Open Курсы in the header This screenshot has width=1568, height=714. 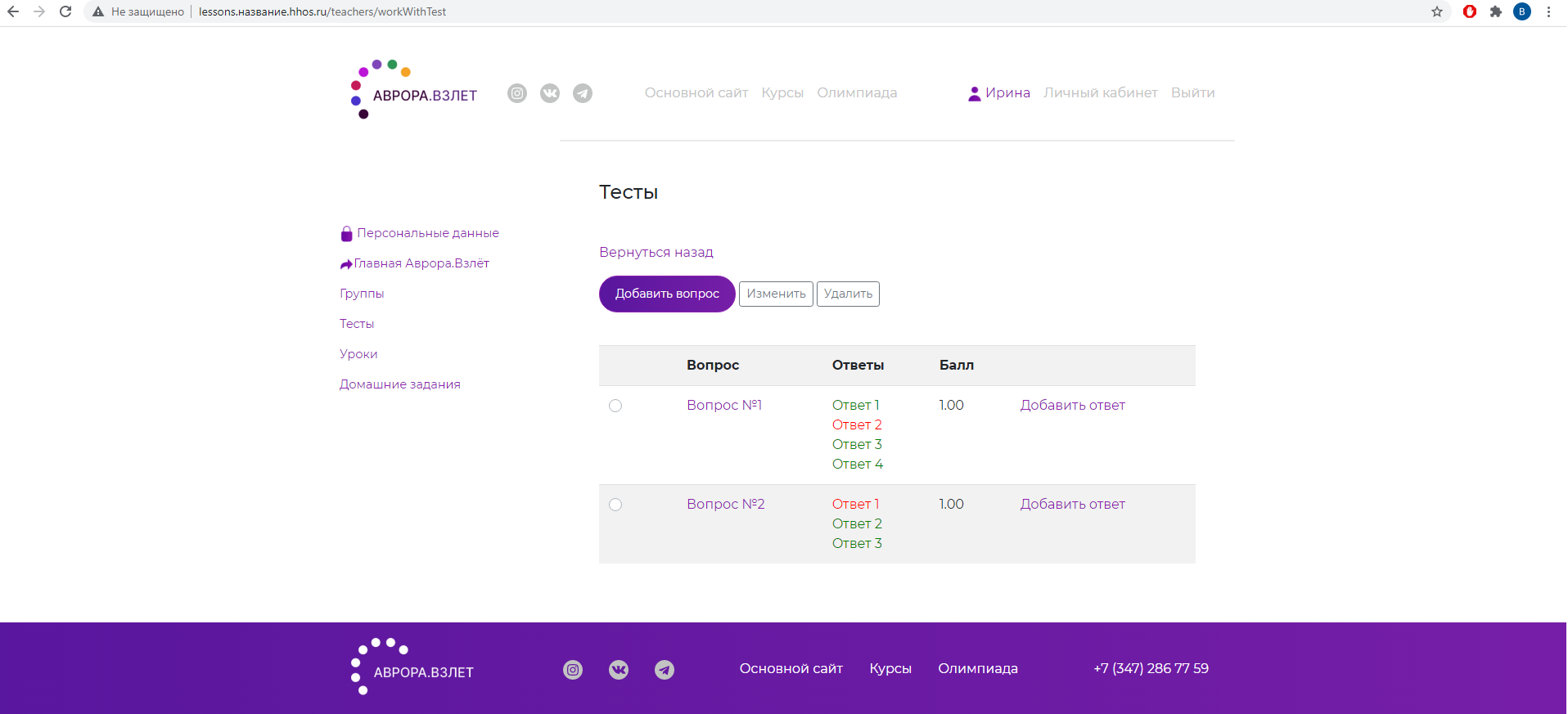pyautogui.click(x=782, y=93)
